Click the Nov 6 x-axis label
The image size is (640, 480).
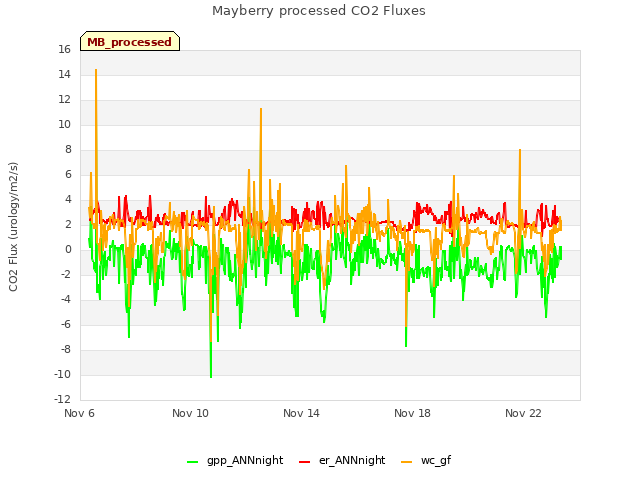pyautogui.click(x=79, y=413)
